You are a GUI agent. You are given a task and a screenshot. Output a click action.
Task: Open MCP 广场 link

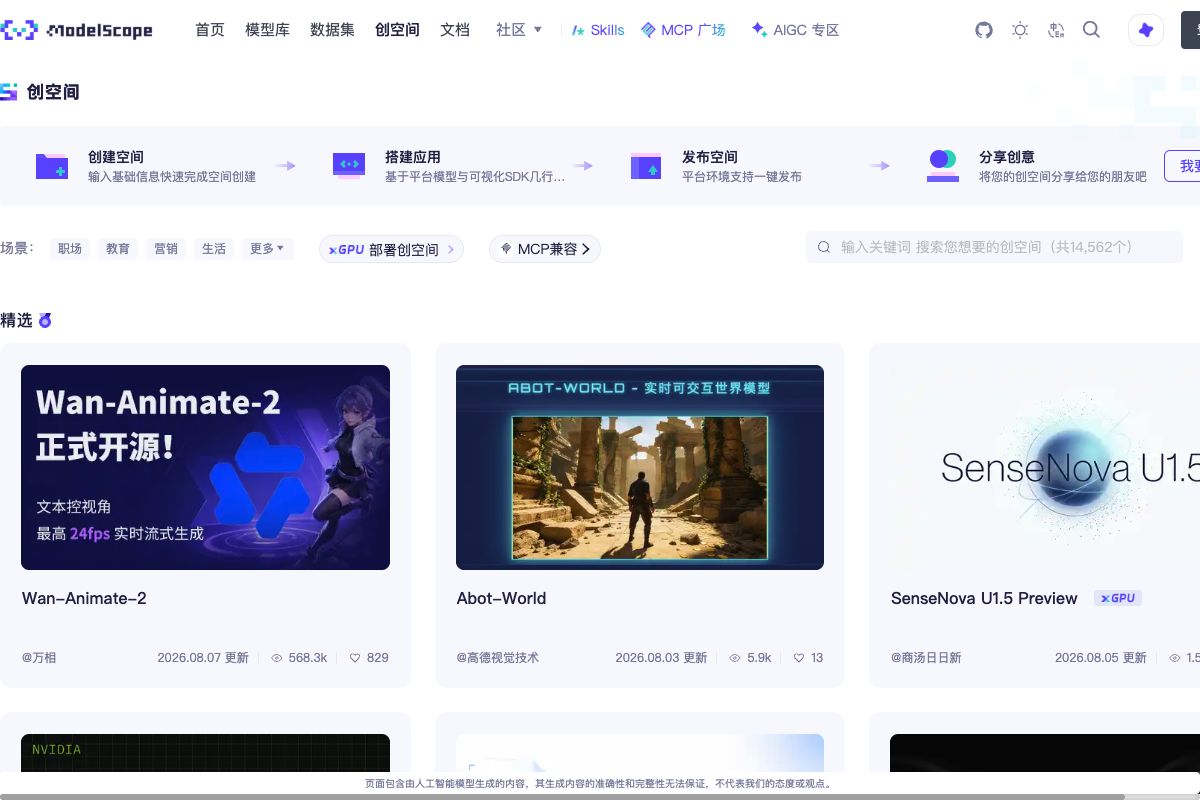(x=684, y=30)
